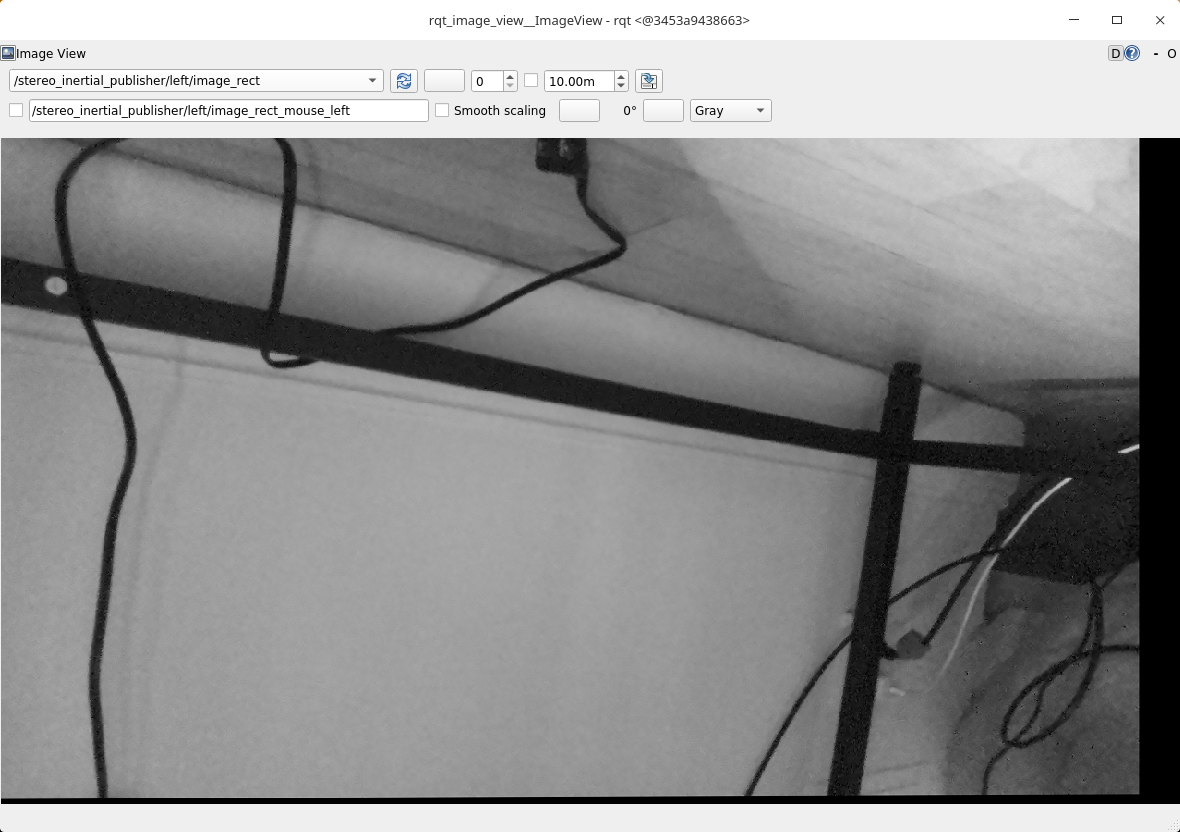Click into the 0 spinbox number field
This screenshot has width=1180, height=832.
(x=488, y=80)
